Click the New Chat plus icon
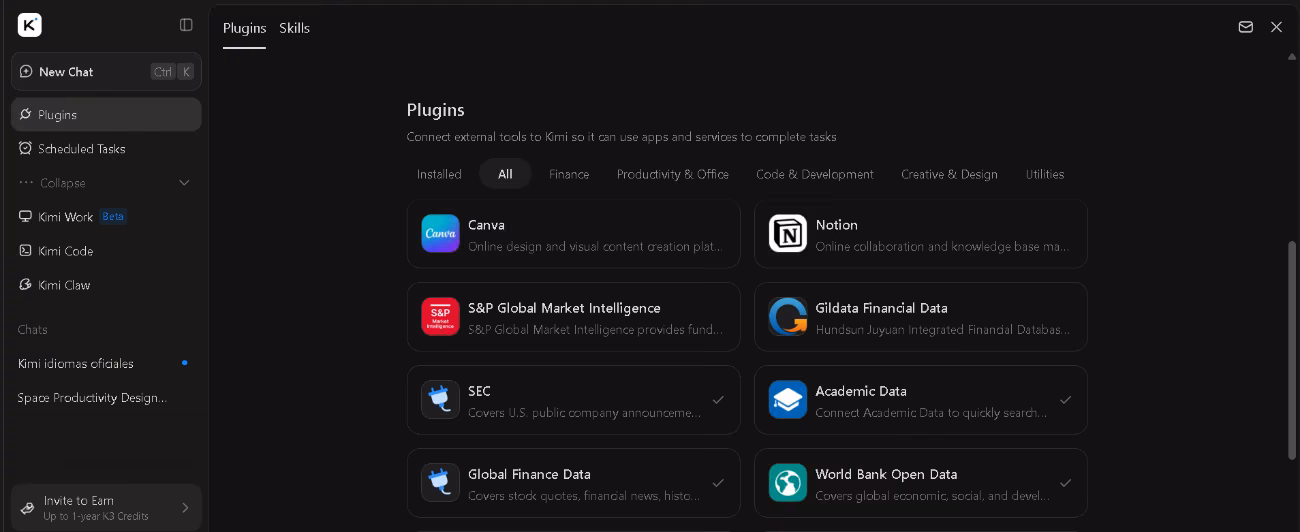This screenshot has width=1300, height=532. [26, 72]
